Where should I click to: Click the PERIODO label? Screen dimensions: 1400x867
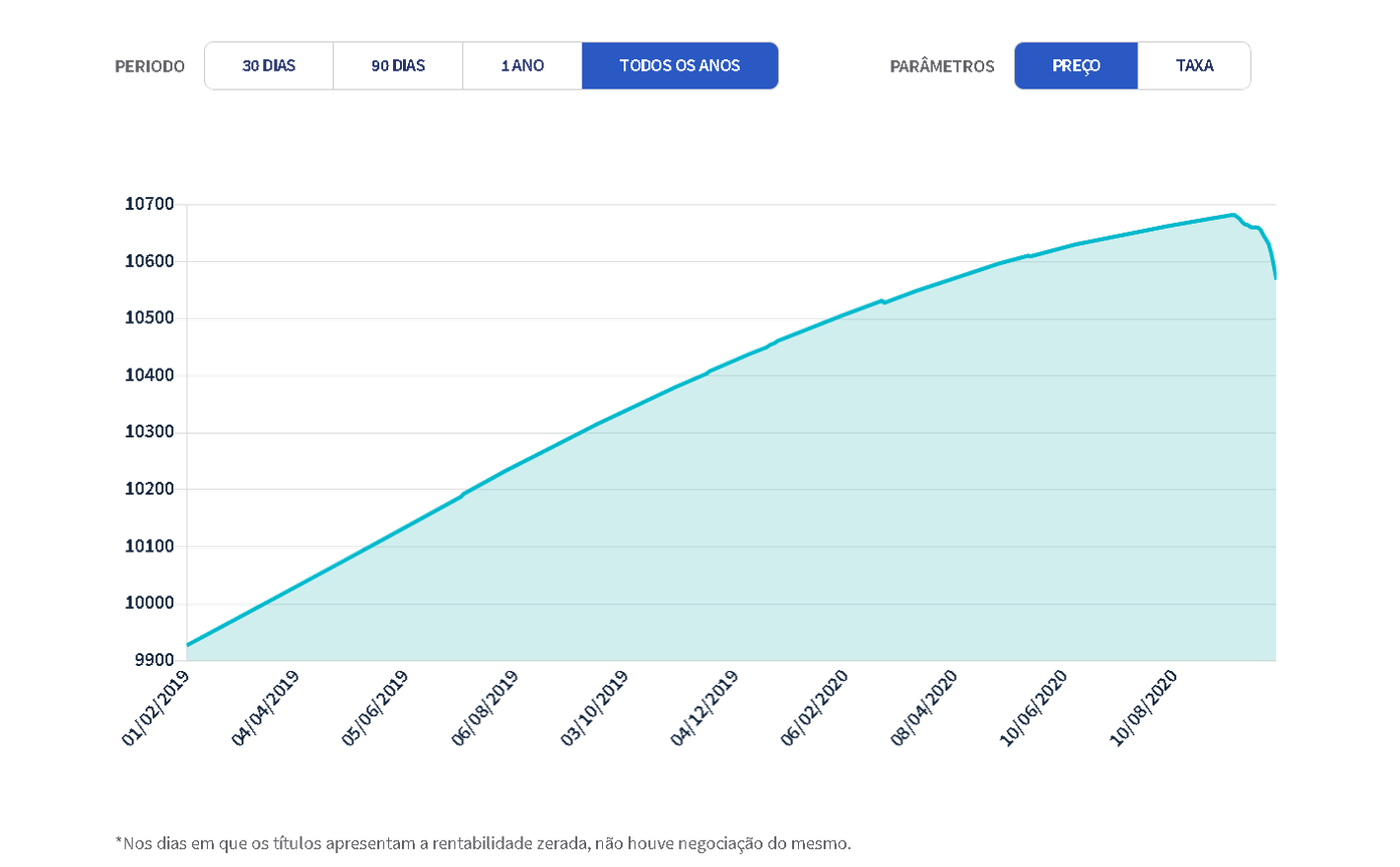tap(150, 66)
